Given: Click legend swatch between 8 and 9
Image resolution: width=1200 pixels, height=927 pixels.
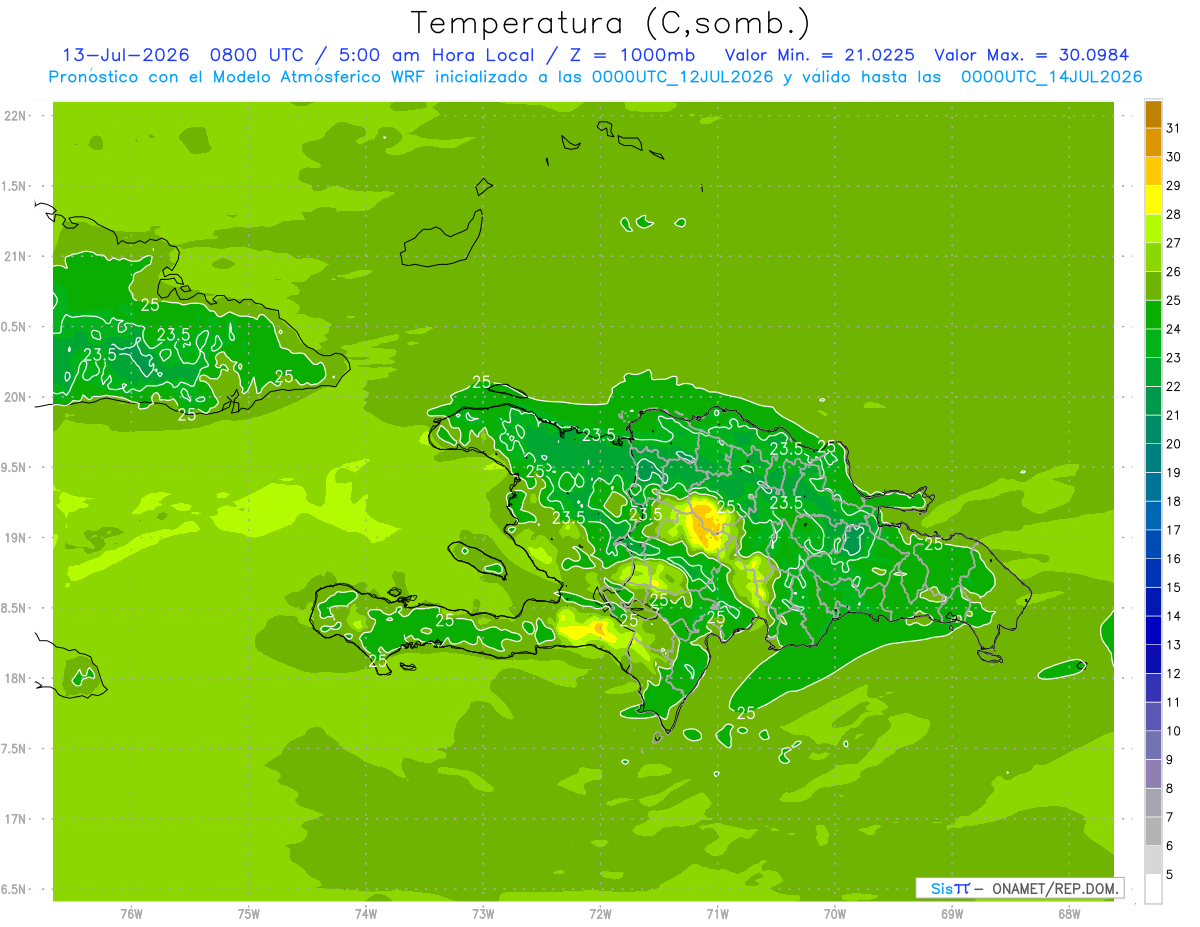Looking at the screenshot, I should coord(1153,774).
